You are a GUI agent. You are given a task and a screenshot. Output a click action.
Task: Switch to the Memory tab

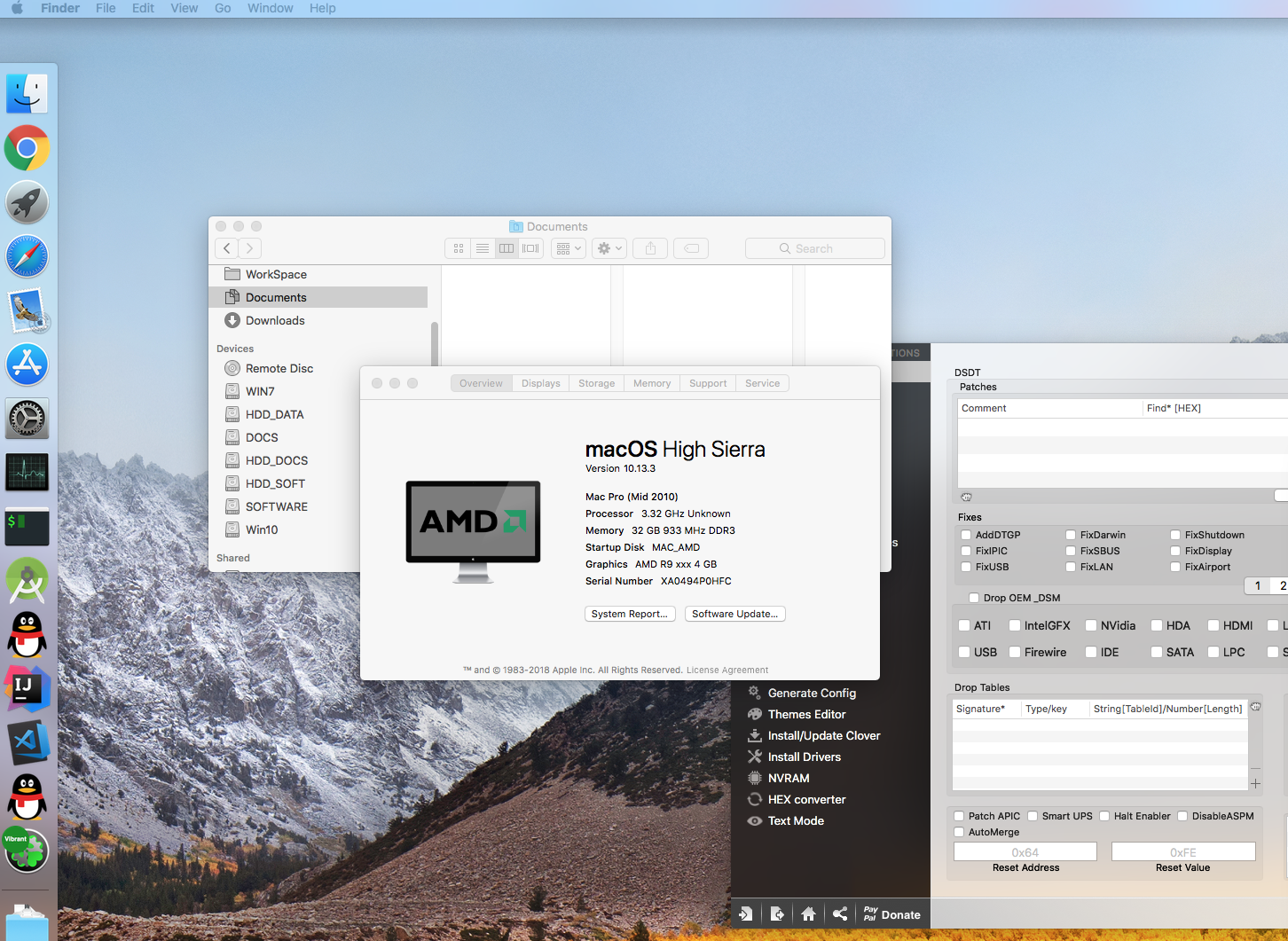click(x=652, y=383)
